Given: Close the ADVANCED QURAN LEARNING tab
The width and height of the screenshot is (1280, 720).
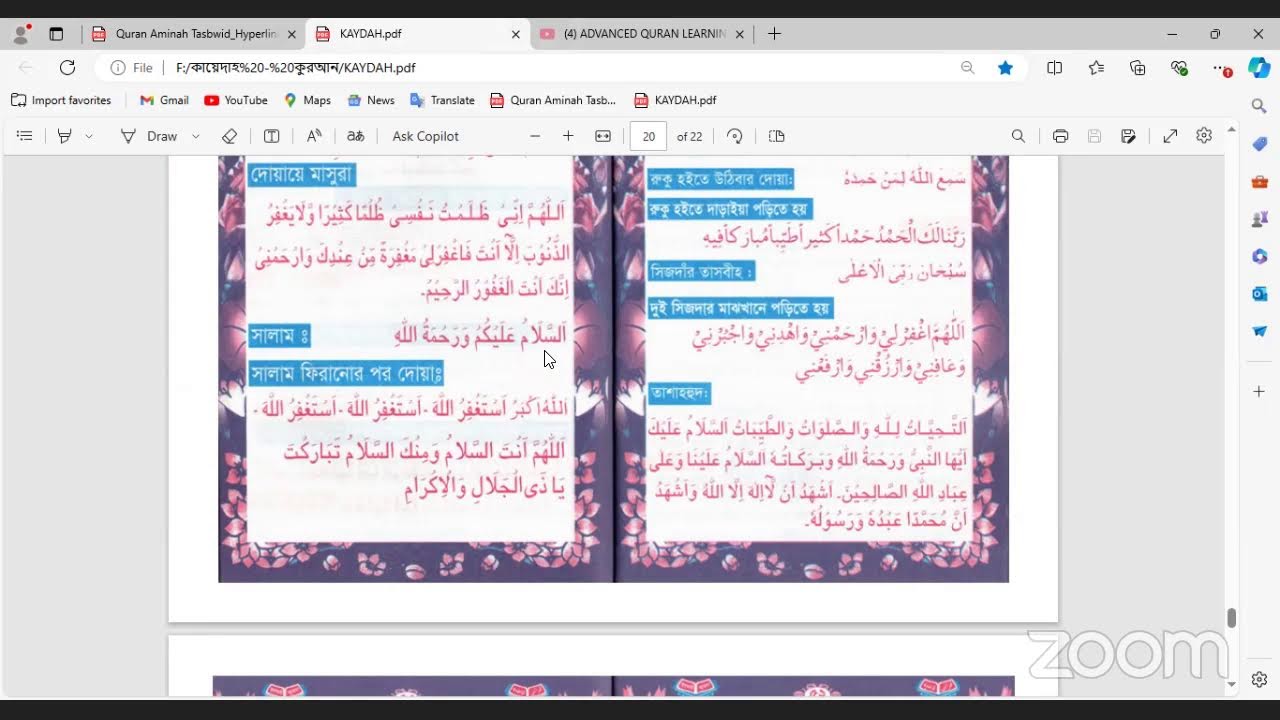Looking at the screenshot, I should (x=739, y=34).
